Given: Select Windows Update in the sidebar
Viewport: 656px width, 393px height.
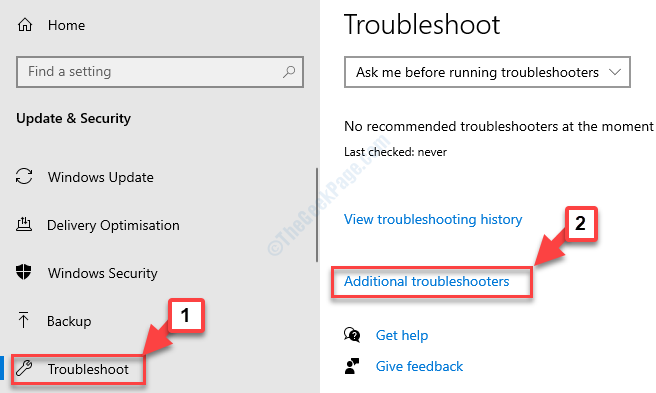Looking at the screenshot, I should (85, 177).
